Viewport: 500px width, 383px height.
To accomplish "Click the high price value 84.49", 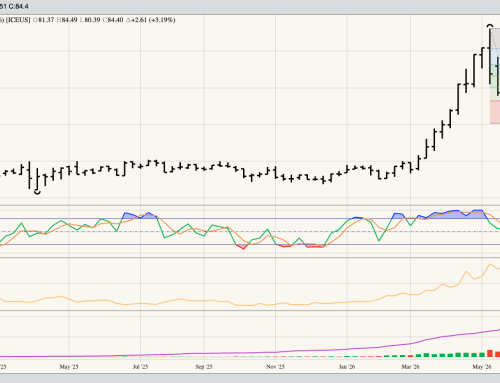I will click(69, 20).
